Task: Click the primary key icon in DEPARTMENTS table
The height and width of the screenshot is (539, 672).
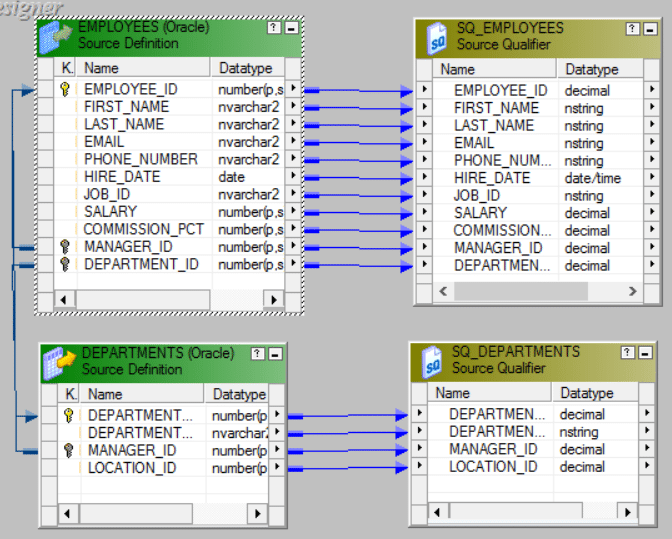Action: (x=69, y=415)
